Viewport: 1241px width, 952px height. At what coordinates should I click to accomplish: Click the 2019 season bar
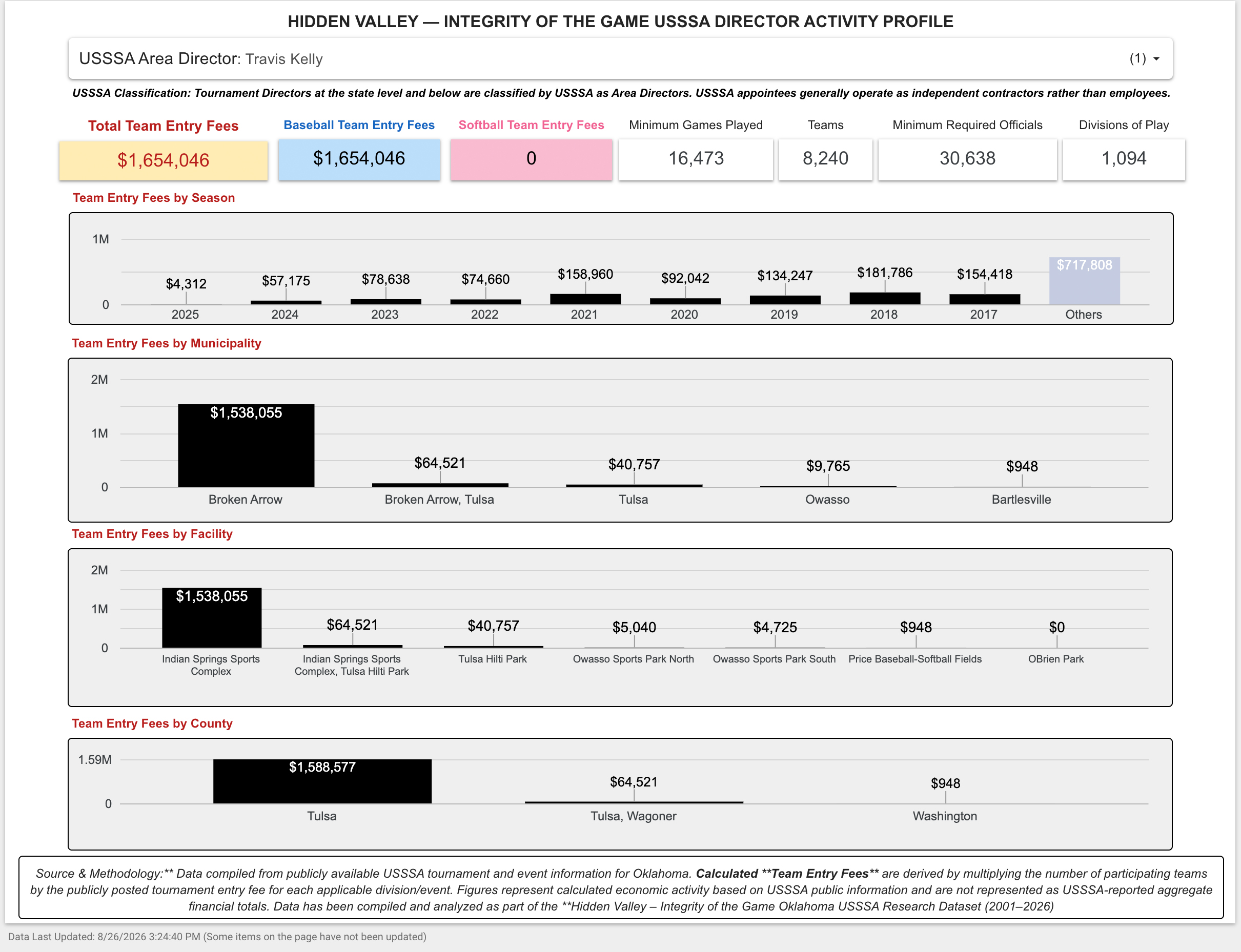coord(785,300)
